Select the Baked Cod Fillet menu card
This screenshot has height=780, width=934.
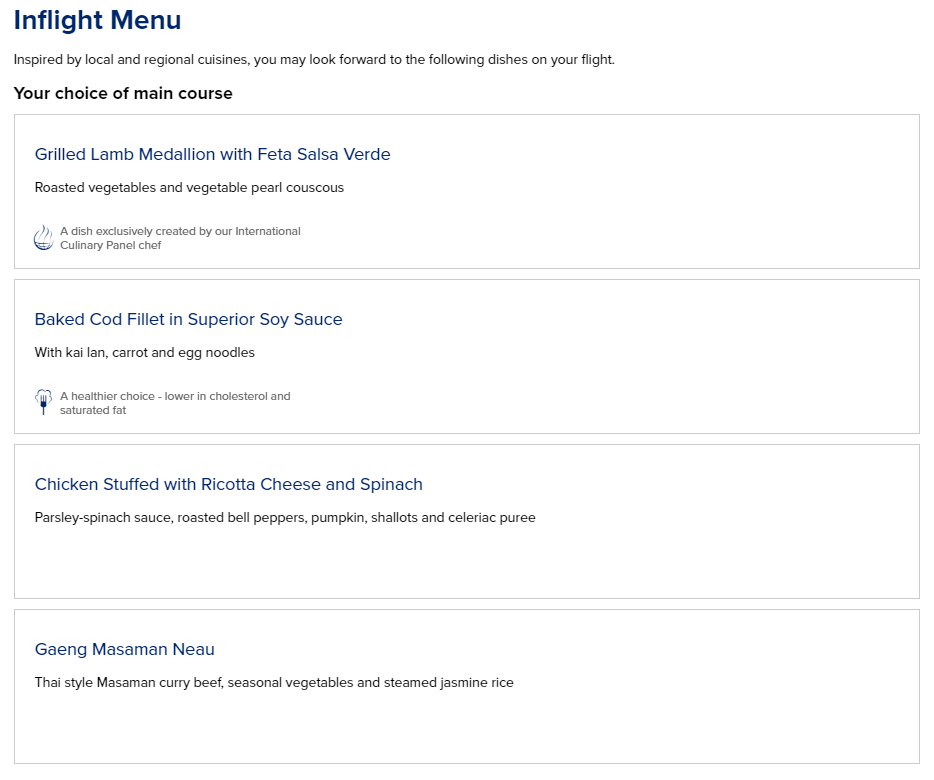(x=467, y=356)
